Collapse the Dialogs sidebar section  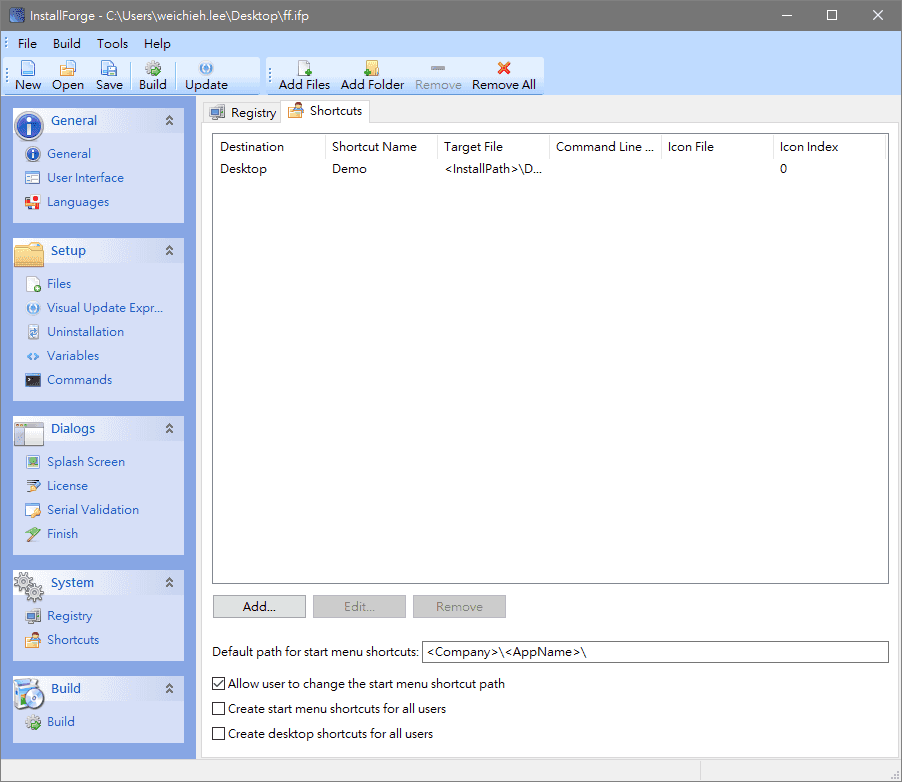coord(169,429)
